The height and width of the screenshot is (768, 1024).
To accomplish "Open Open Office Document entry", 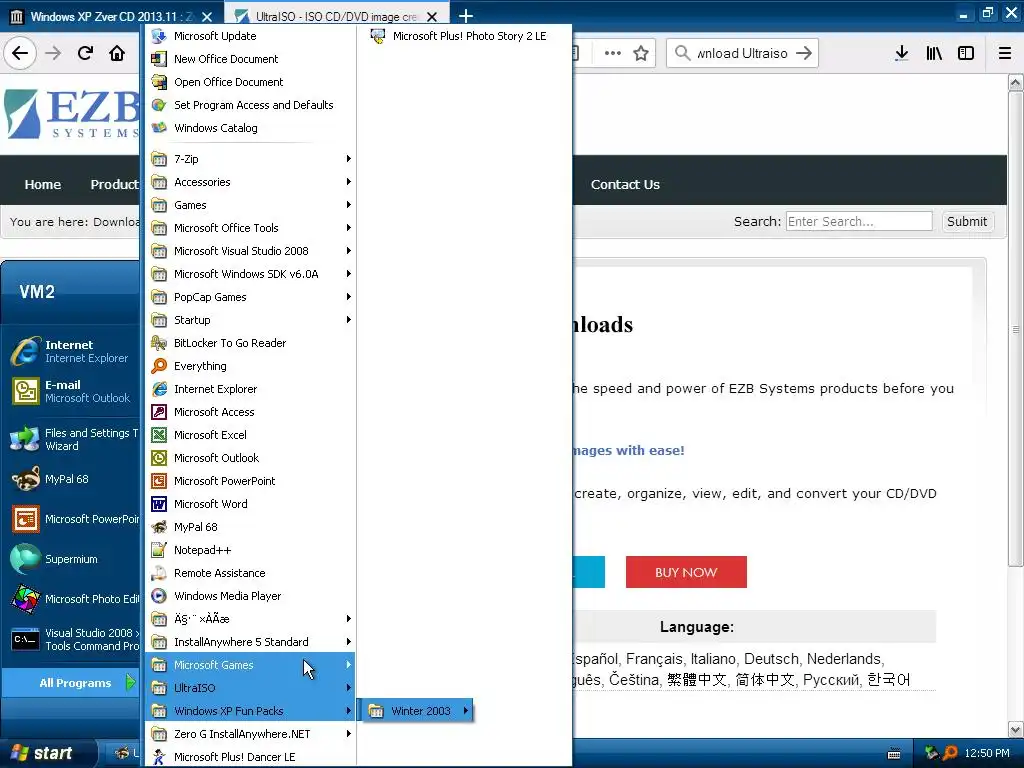I will [x=250, y=82].
